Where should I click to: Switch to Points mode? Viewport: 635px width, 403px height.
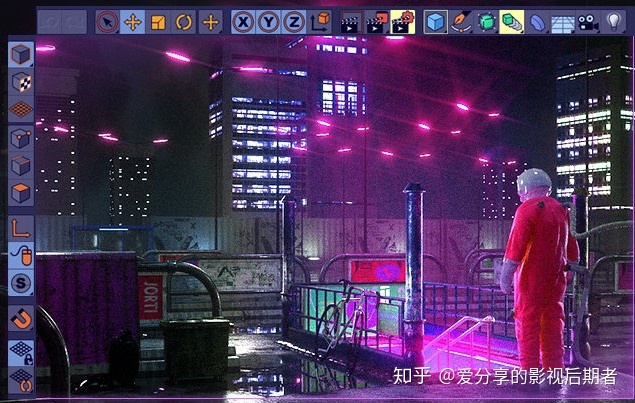click(x=21, y=139)
